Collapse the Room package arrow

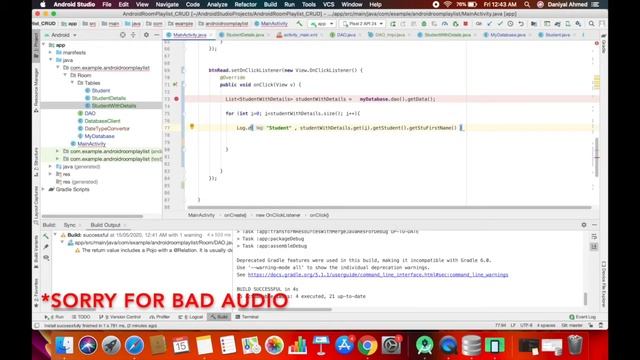click(x=65, y=75)
